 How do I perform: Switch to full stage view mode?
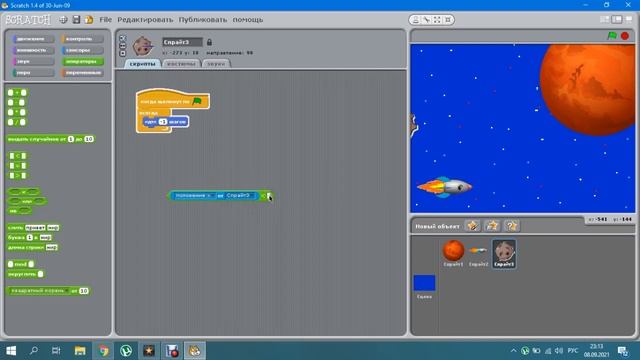[x=617, y=19]
